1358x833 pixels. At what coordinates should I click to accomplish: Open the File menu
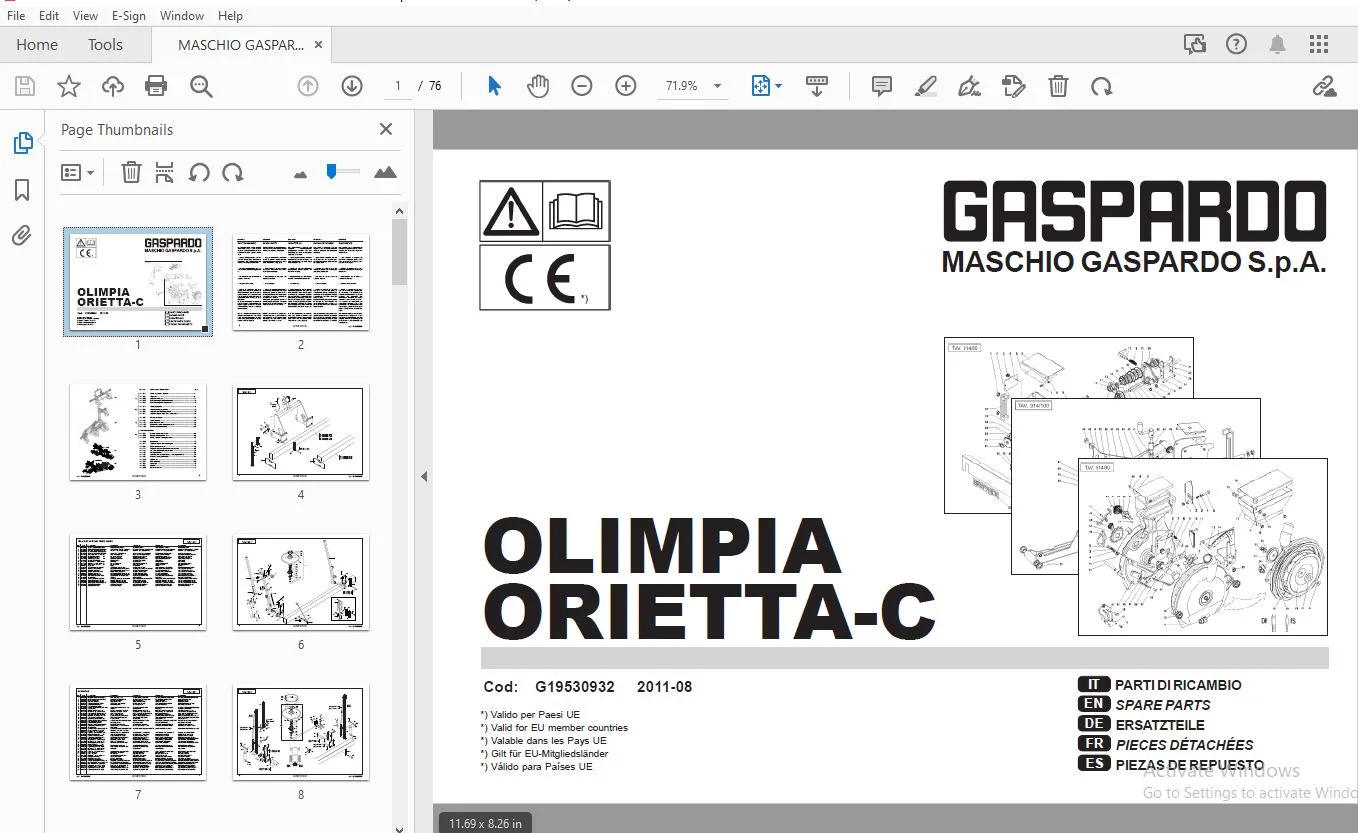pos(16,15)
